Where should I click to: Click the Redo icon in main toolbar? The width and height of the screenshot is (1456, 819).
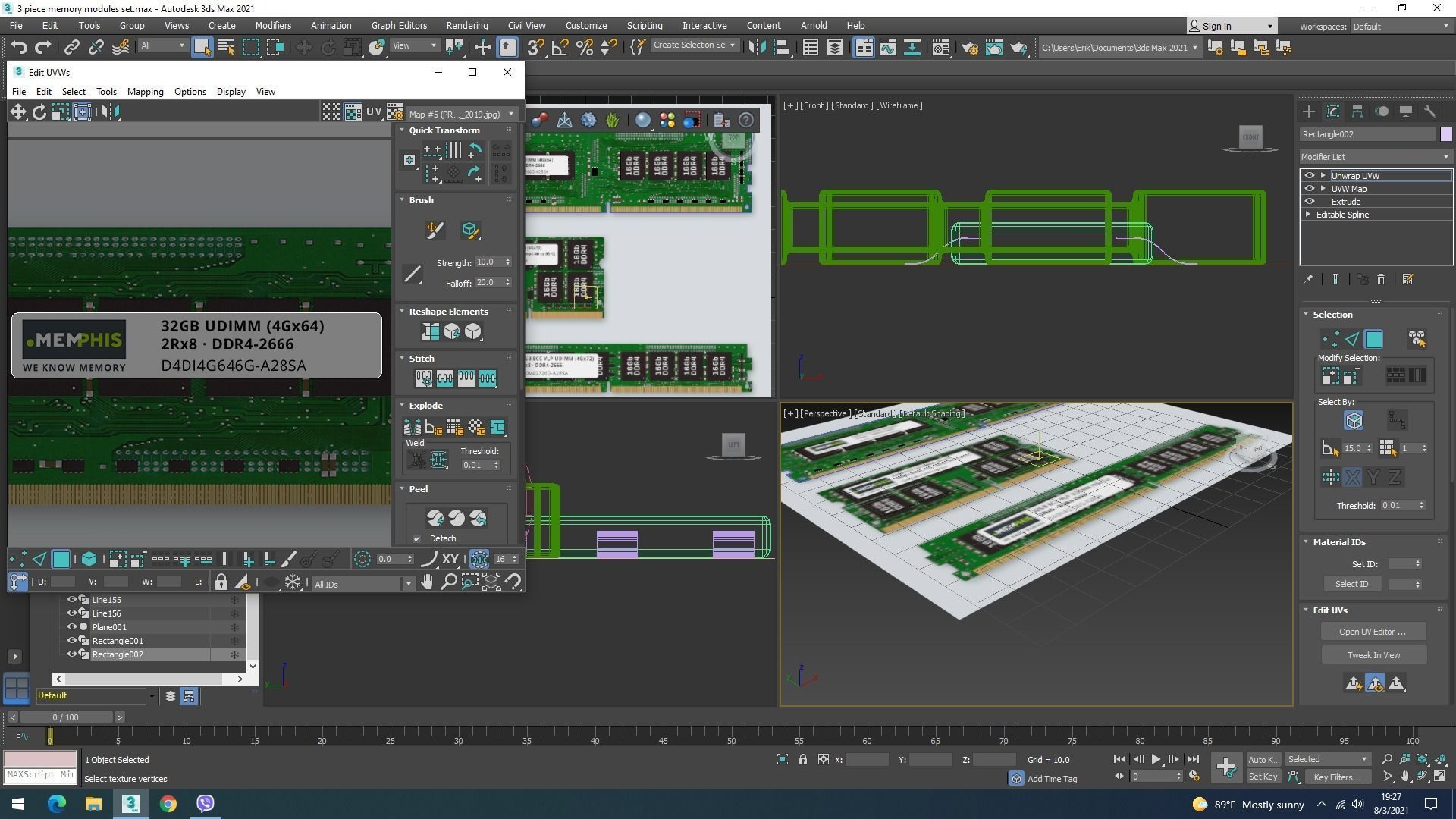tap(42, 48)
